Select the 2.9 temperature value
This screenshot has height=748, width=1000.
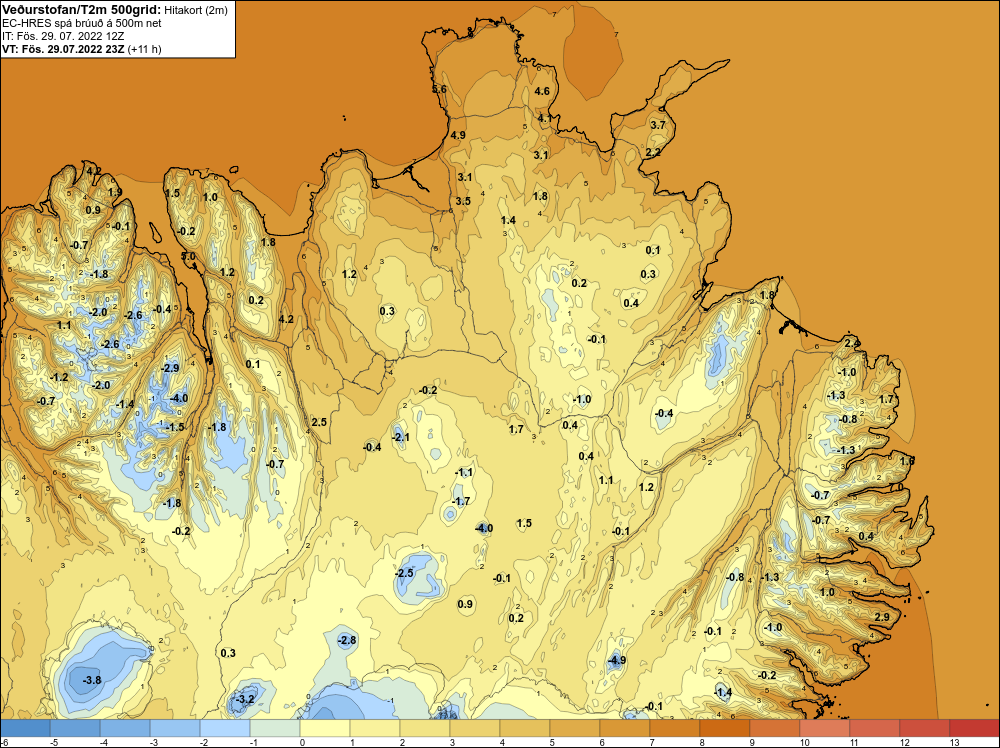882,617
